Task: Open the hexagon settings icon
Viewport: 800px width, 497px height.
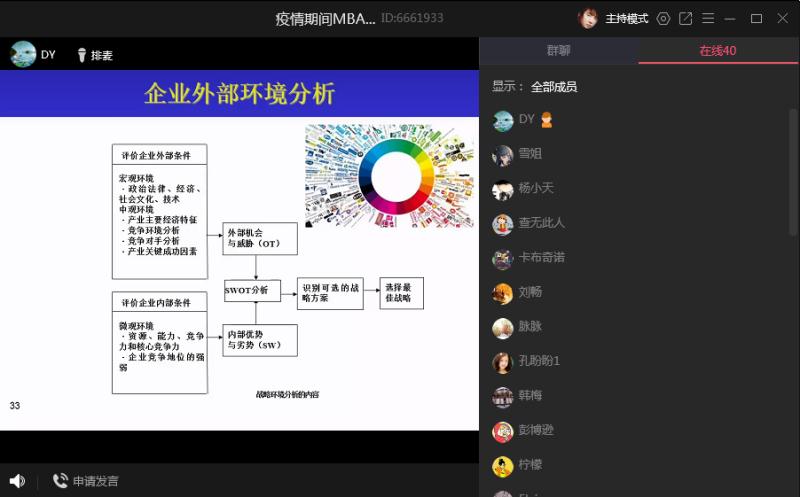Action: pos(663,19)
